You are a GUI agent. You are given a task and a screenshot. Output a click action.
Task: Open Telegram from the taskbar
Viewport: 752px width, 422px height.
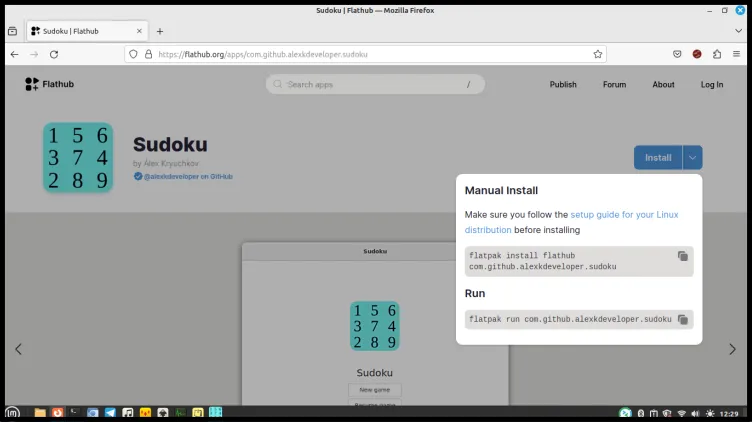pos(110,412)
